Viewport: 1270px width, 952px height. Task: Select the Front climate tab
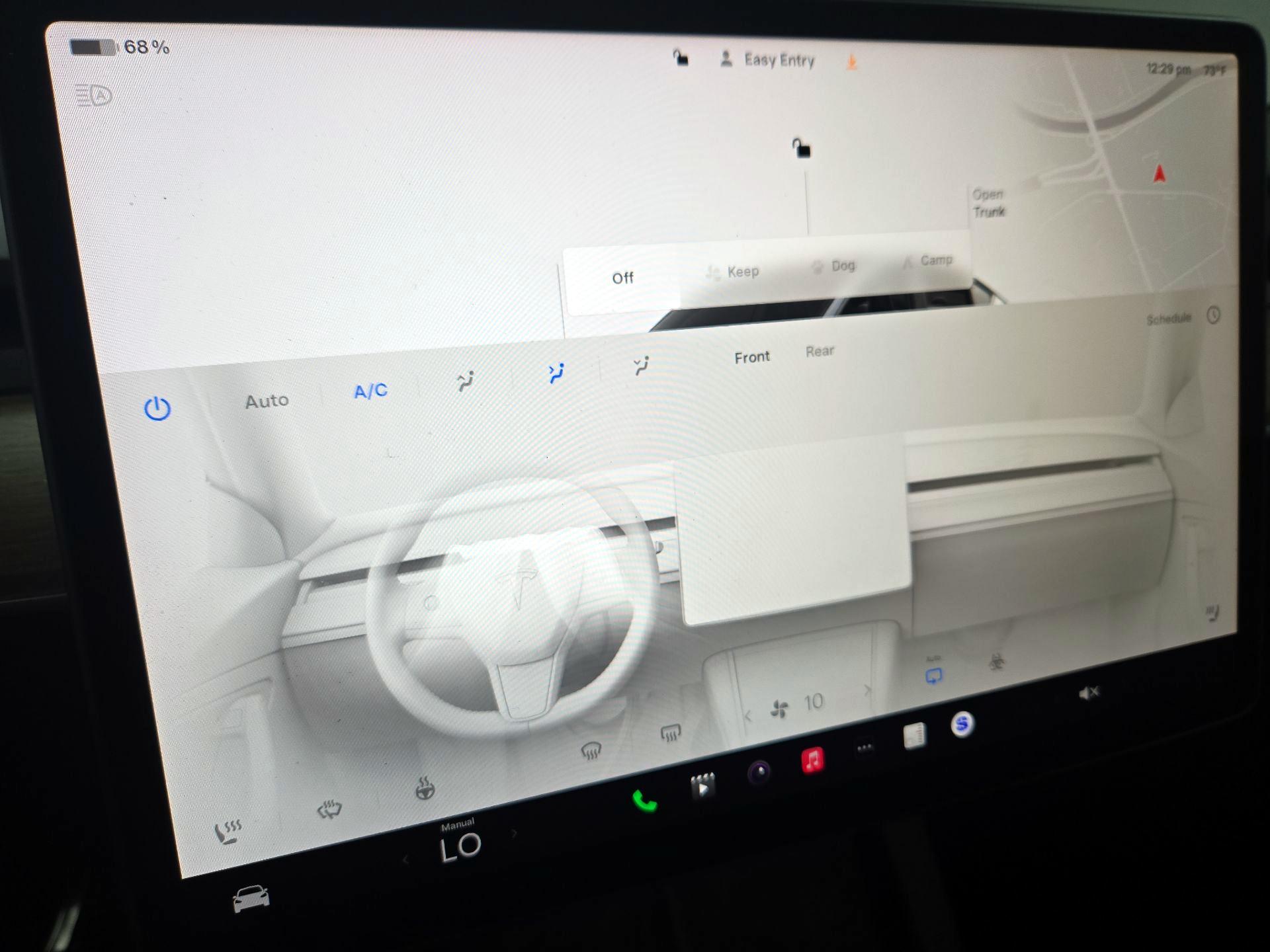(x=752, y=357)
